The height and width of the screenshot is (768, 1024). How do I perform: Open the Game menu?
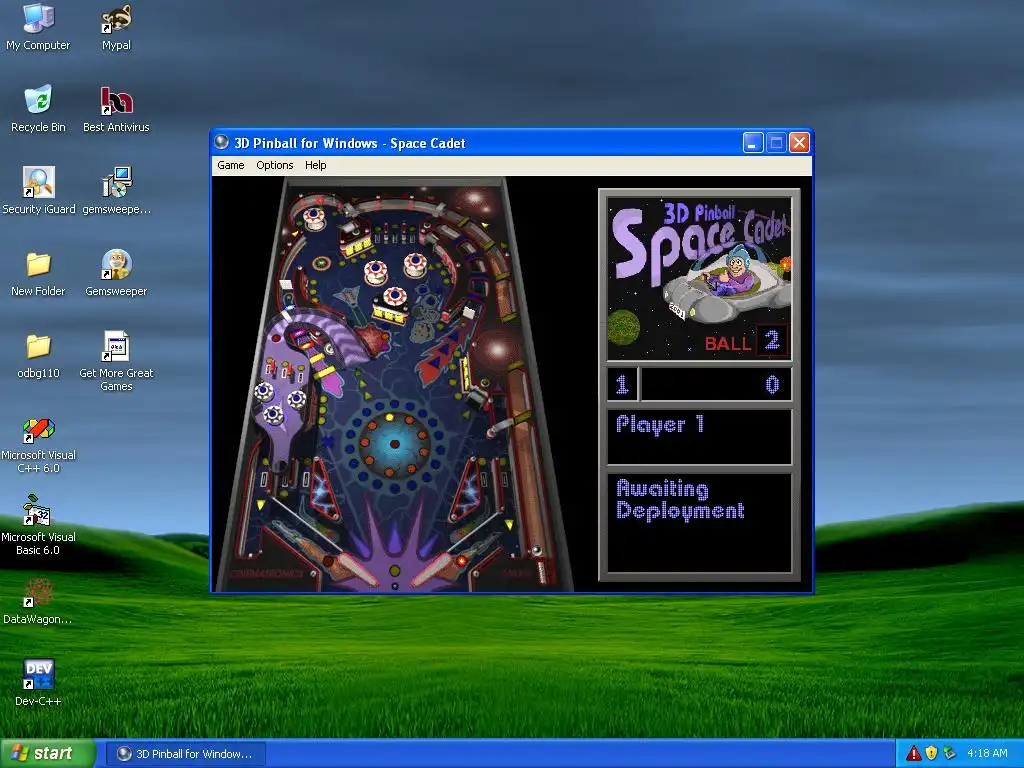(231, 165)
